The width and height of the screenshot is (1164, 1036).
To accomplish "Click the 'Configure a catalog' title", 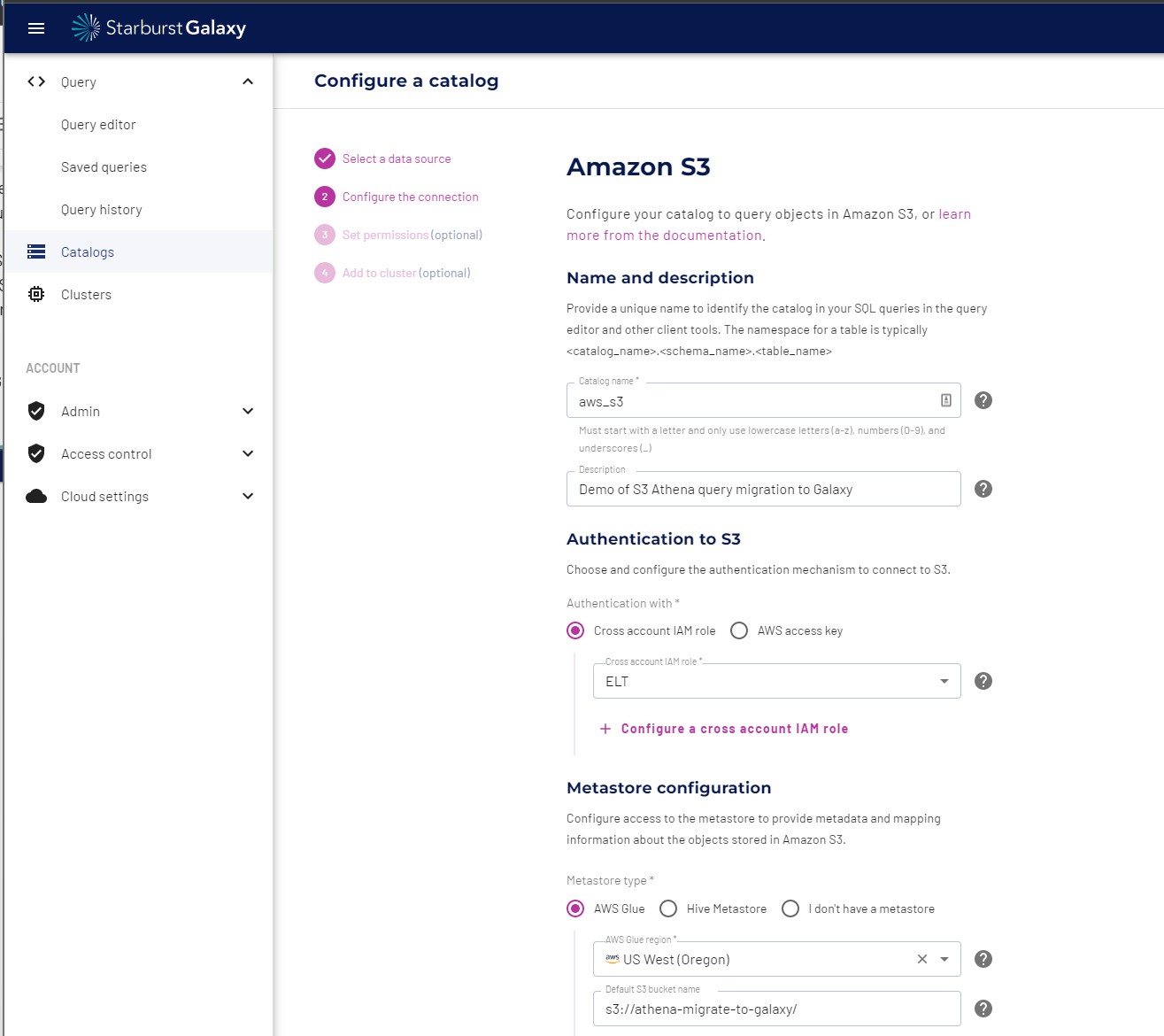I will pyautogui.click(x=406, y=81).
